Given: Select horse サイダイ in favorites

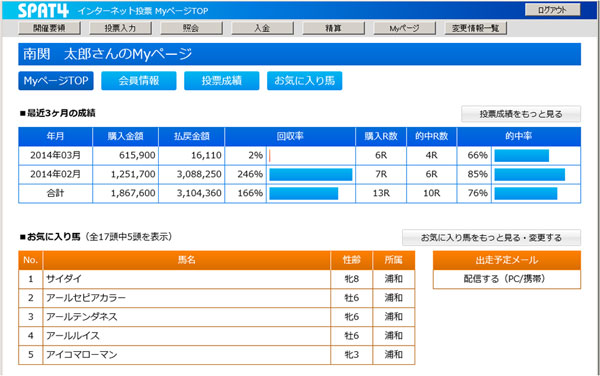Looking at the screenshot, I should pos(64,279).
